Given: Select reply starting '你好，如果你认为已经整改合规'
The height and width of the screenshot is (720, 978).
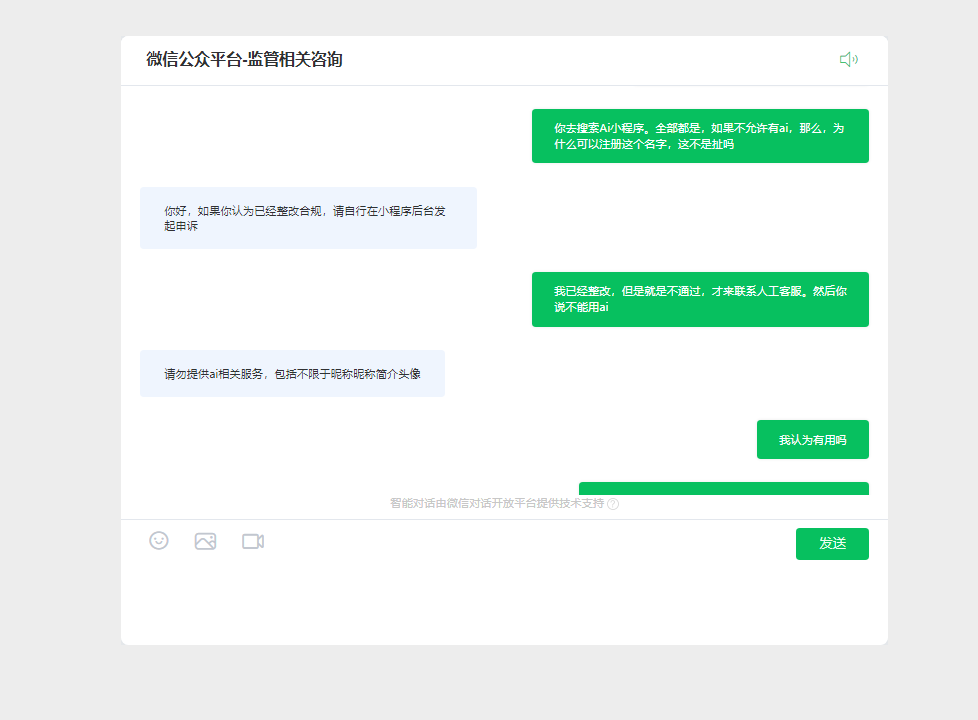Looking at the screenshot, I should point(308,218).
